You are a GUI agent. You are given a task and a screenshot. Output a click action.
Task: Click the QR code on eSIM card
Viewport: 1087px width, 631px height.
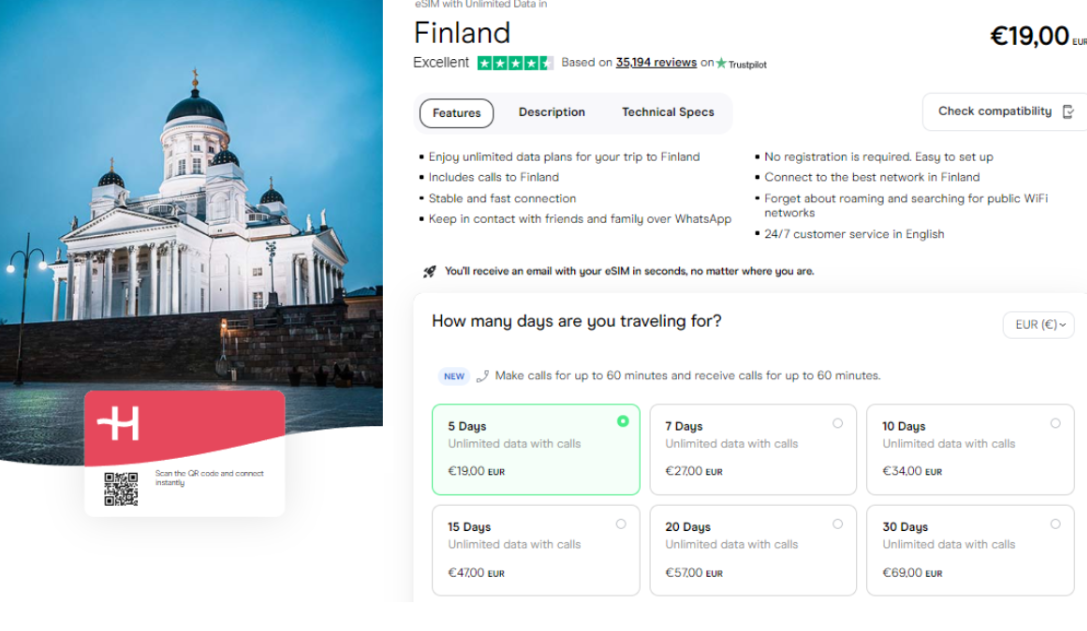click(121, 489)
